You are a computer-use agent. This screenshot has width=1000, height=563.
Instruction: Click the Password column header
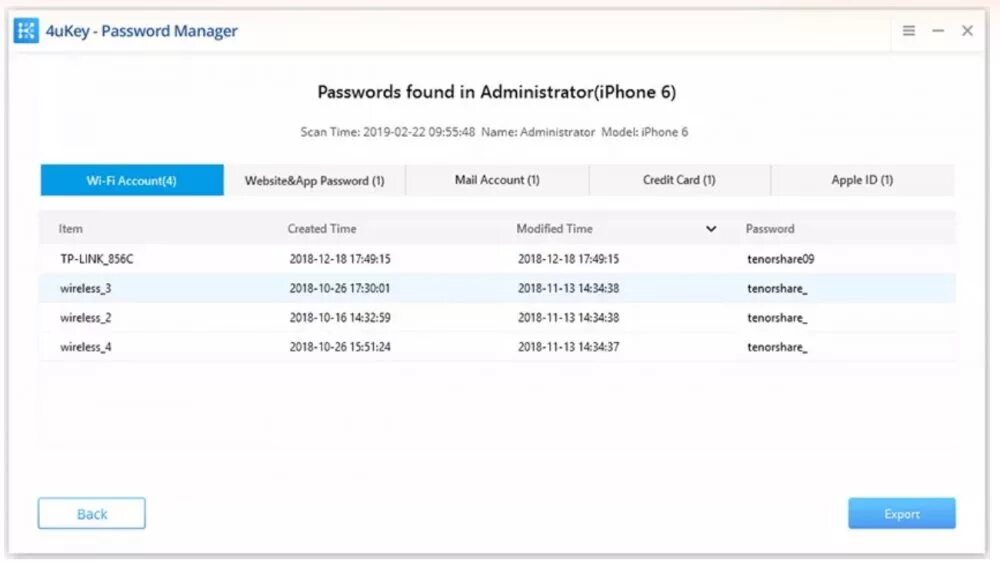770,229
